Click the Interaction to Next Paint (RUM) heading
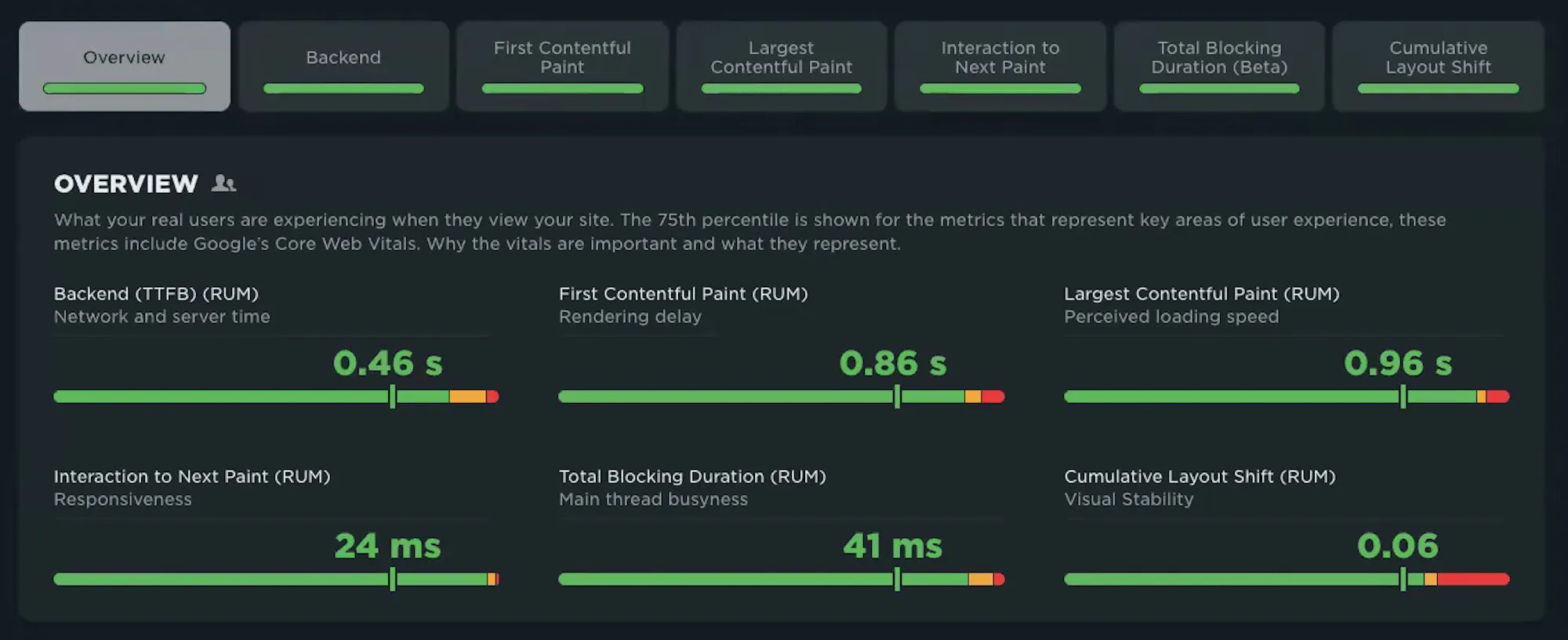Viewport: 1568px width, 640px height. [x=192, y=477]
